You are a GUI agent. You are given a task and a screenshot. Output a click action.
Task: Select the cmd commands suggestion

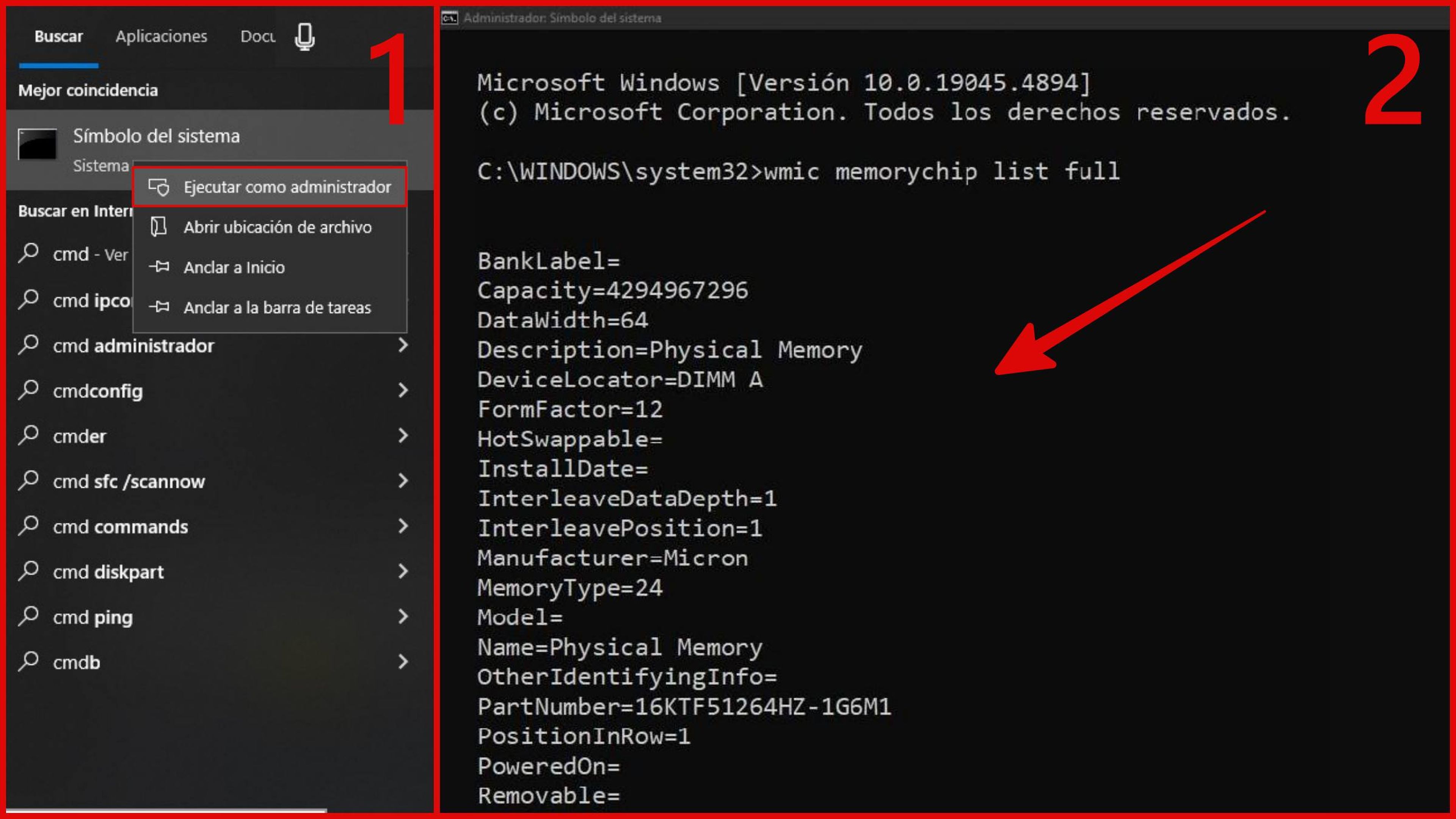pyautogui.click(x=219, y=526)
